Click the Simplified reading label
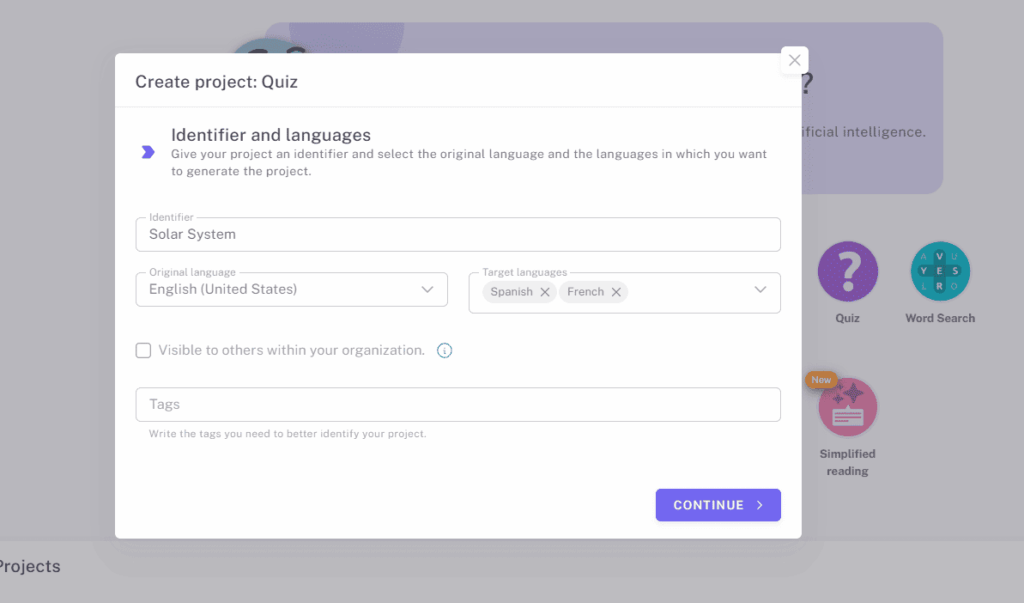Image resolution: width=1024 pixels, height=603 pixels. 847,462
